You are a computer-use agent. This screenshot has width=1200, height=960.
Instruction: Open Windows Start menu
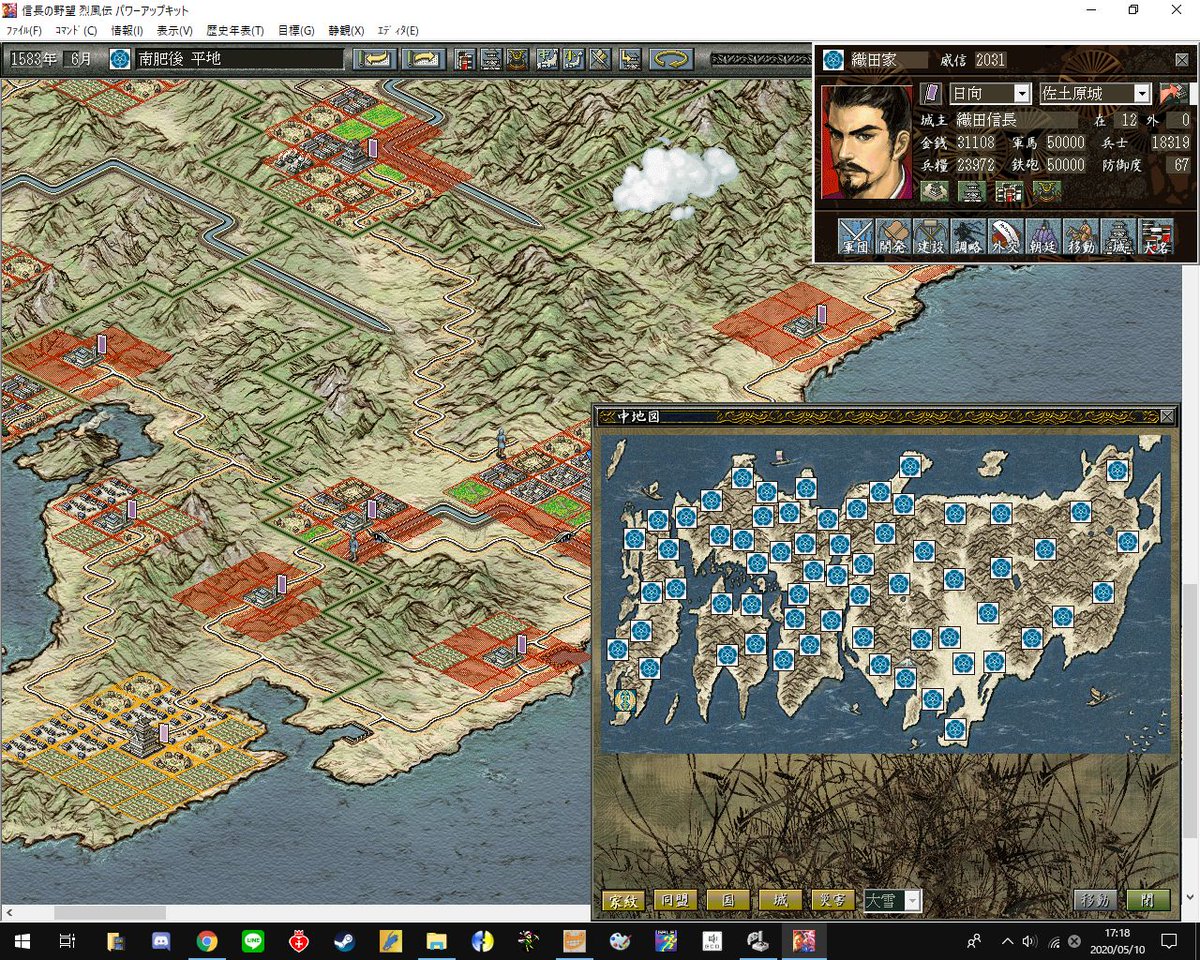pyautogui.click(x=22, y=941)
